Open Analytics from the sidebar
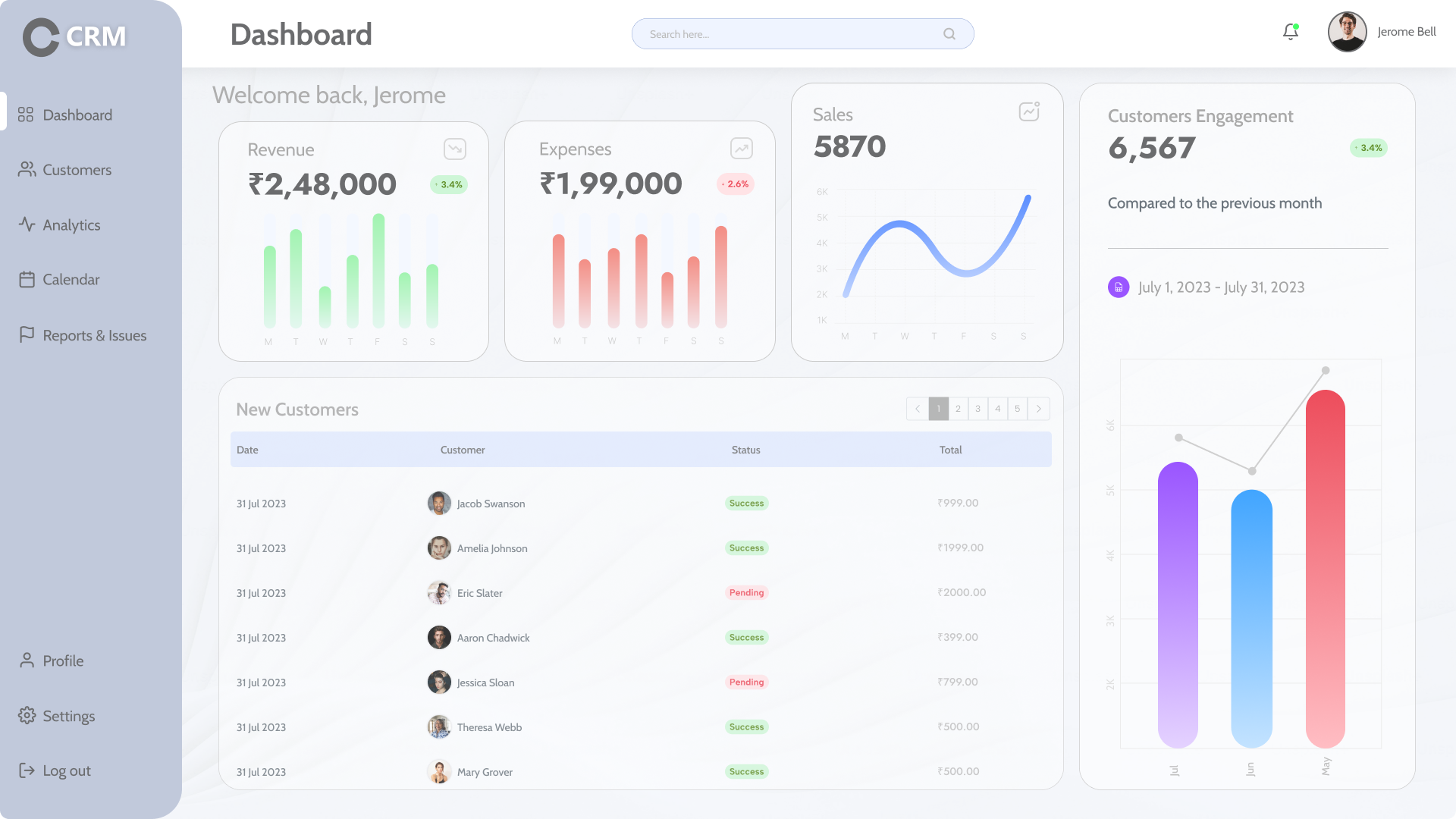The height and width of the screenshot is (819, 1456). tap(71, 224)
